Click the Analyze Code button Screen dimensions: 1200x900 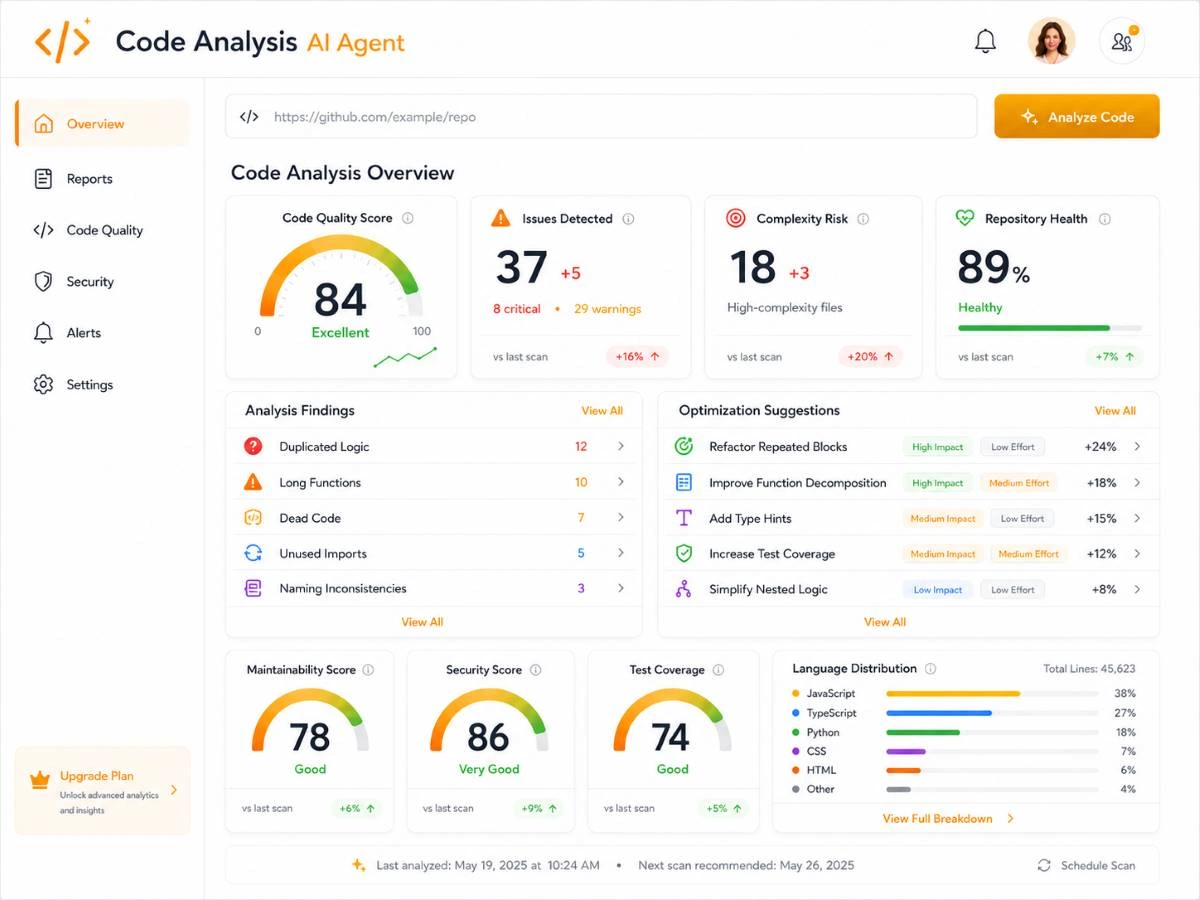[x=1077, y=117]
